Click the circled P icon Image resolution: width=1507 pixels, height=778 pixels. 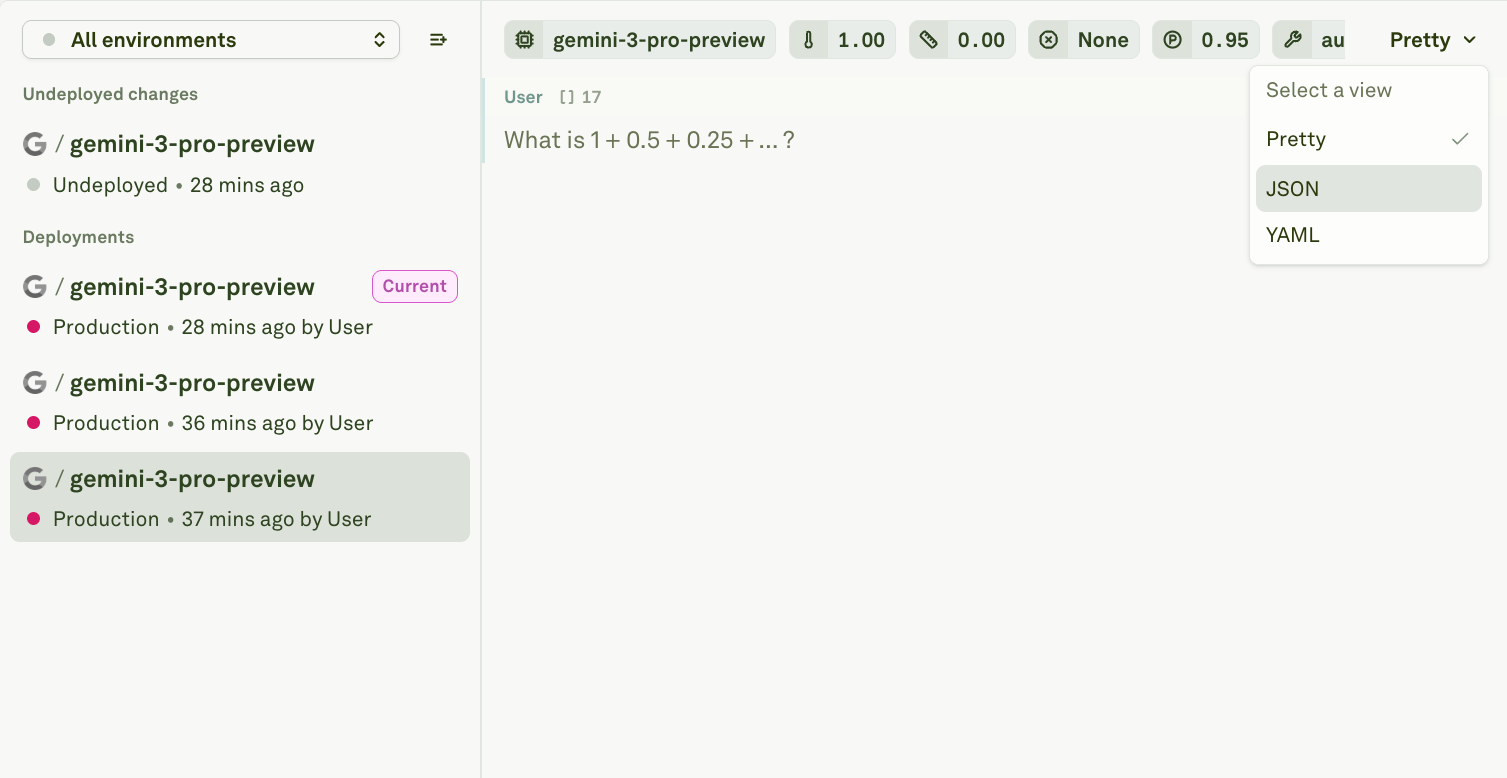(x=1173, y=40)
